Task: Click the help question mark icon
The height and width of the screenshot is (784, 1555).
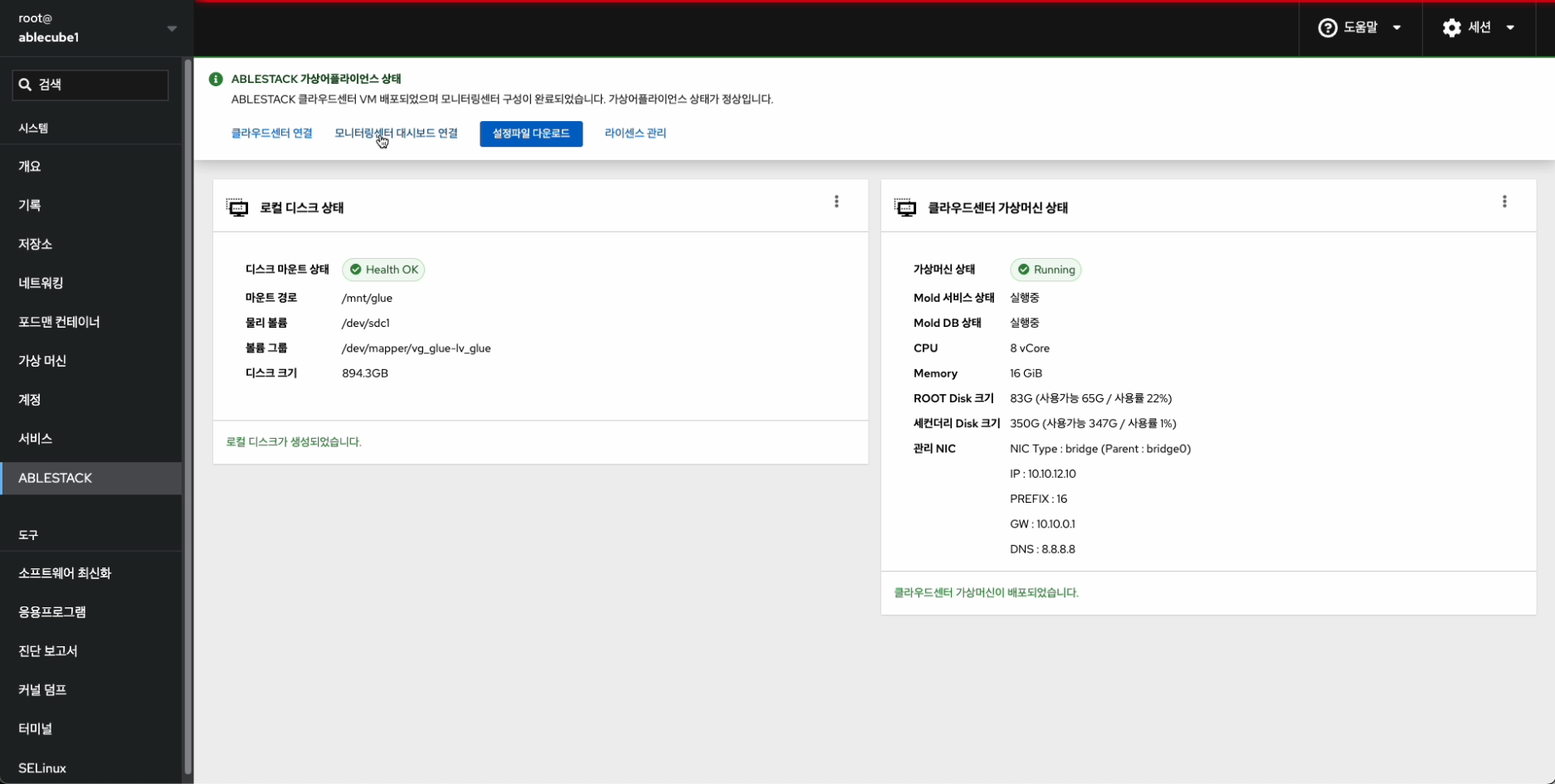Action: coord(1328,28)
